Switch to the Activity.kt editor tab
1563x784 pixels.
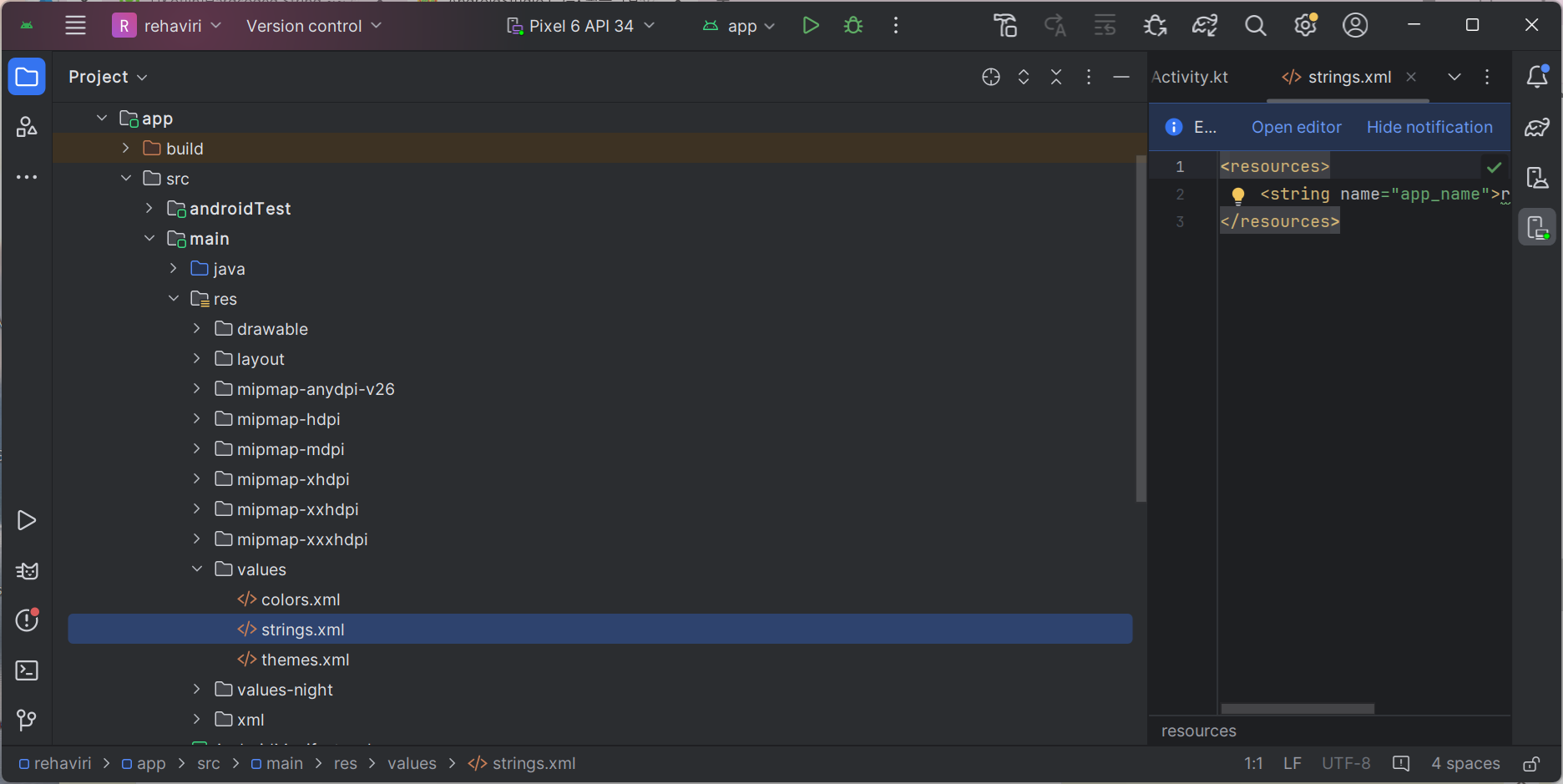(x=1189, y=76)
